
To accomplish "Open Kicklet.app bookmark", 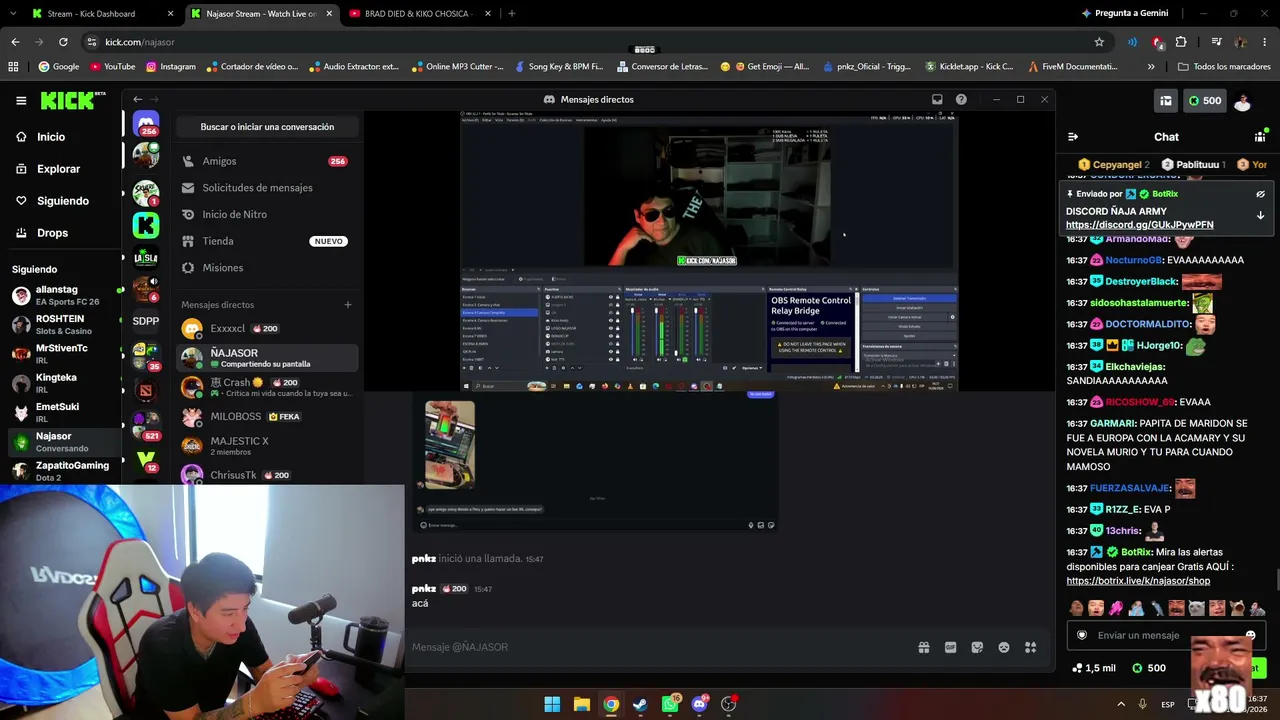I will 968,67.
